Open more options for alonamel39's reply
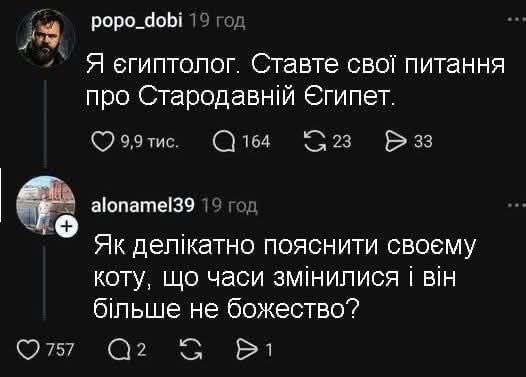526x377 pixels. tap(516, 205)
